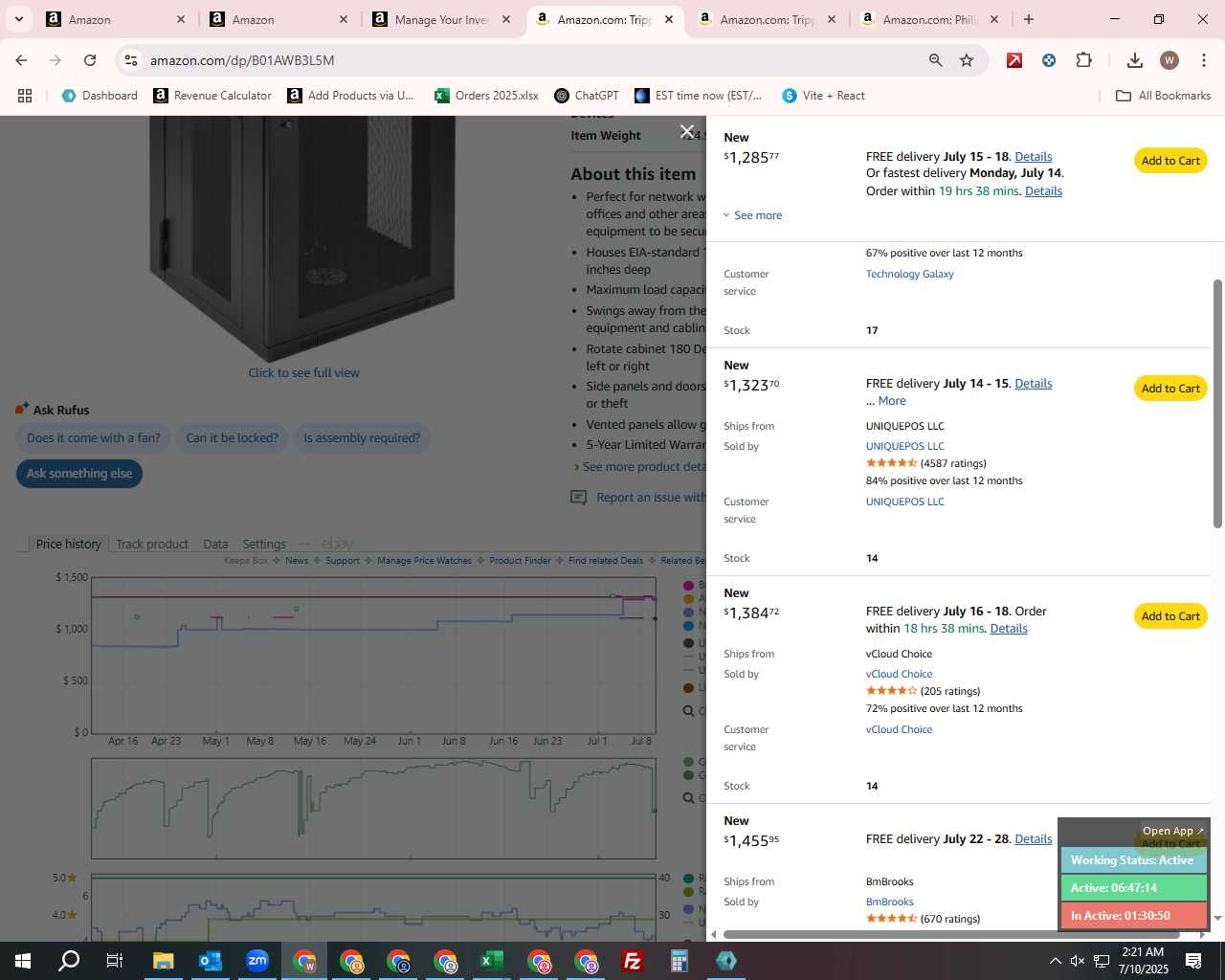Open the blue circular extension icon
1225x980 pixels.
point(1049,60)
